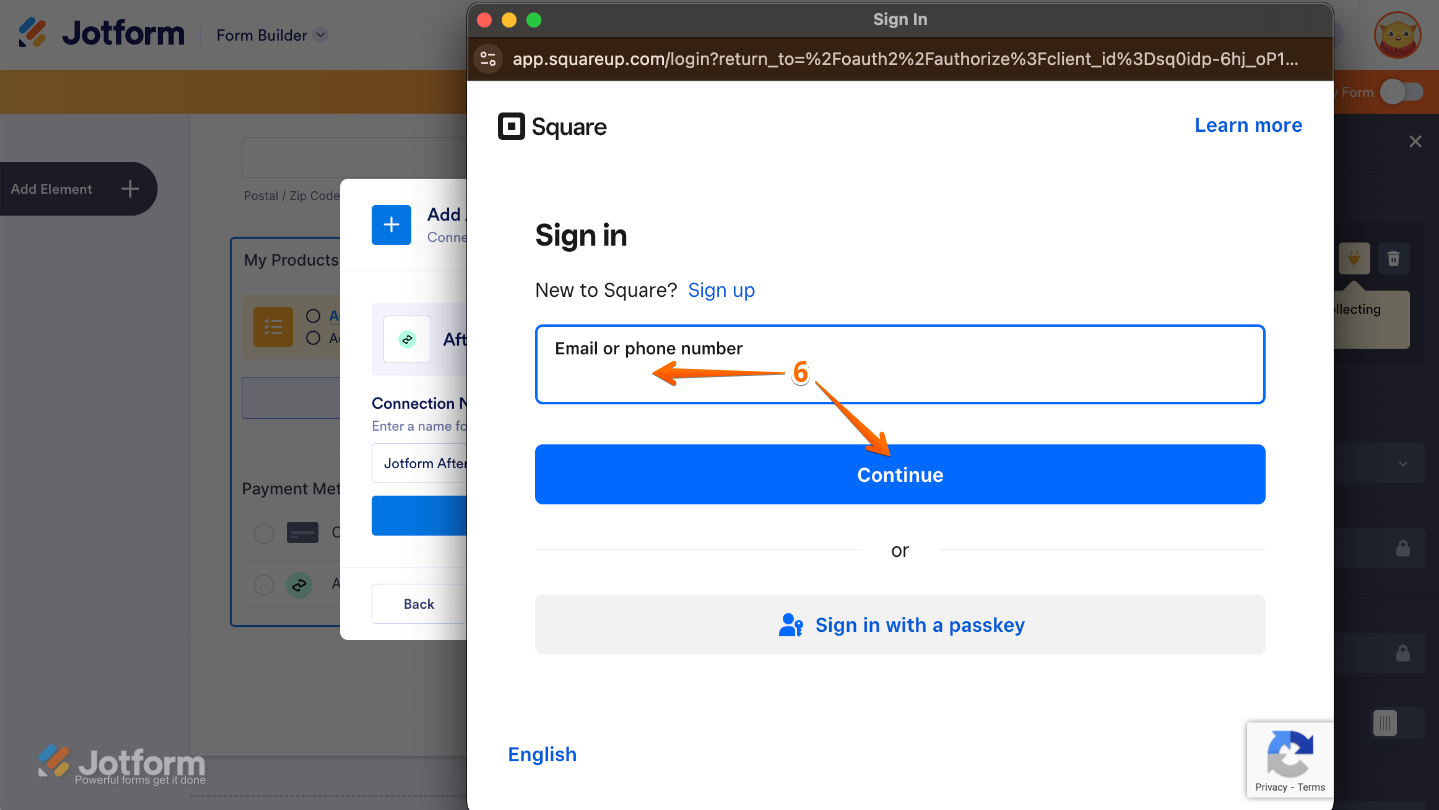This screenshot has width=1439, height=810.
Task: Click the Square logo in the sign-in dialog
Action: pos(512,126)
